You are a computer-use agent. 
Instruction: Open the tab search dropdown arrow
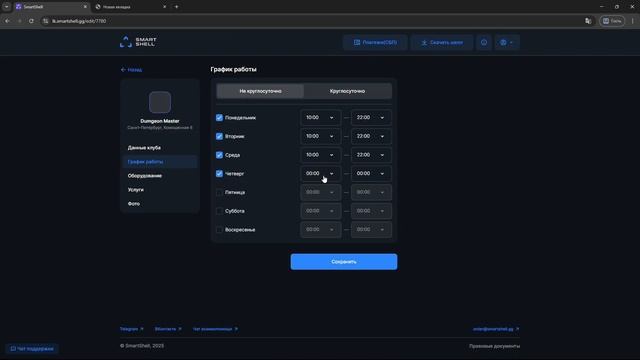tap(7, 7)
